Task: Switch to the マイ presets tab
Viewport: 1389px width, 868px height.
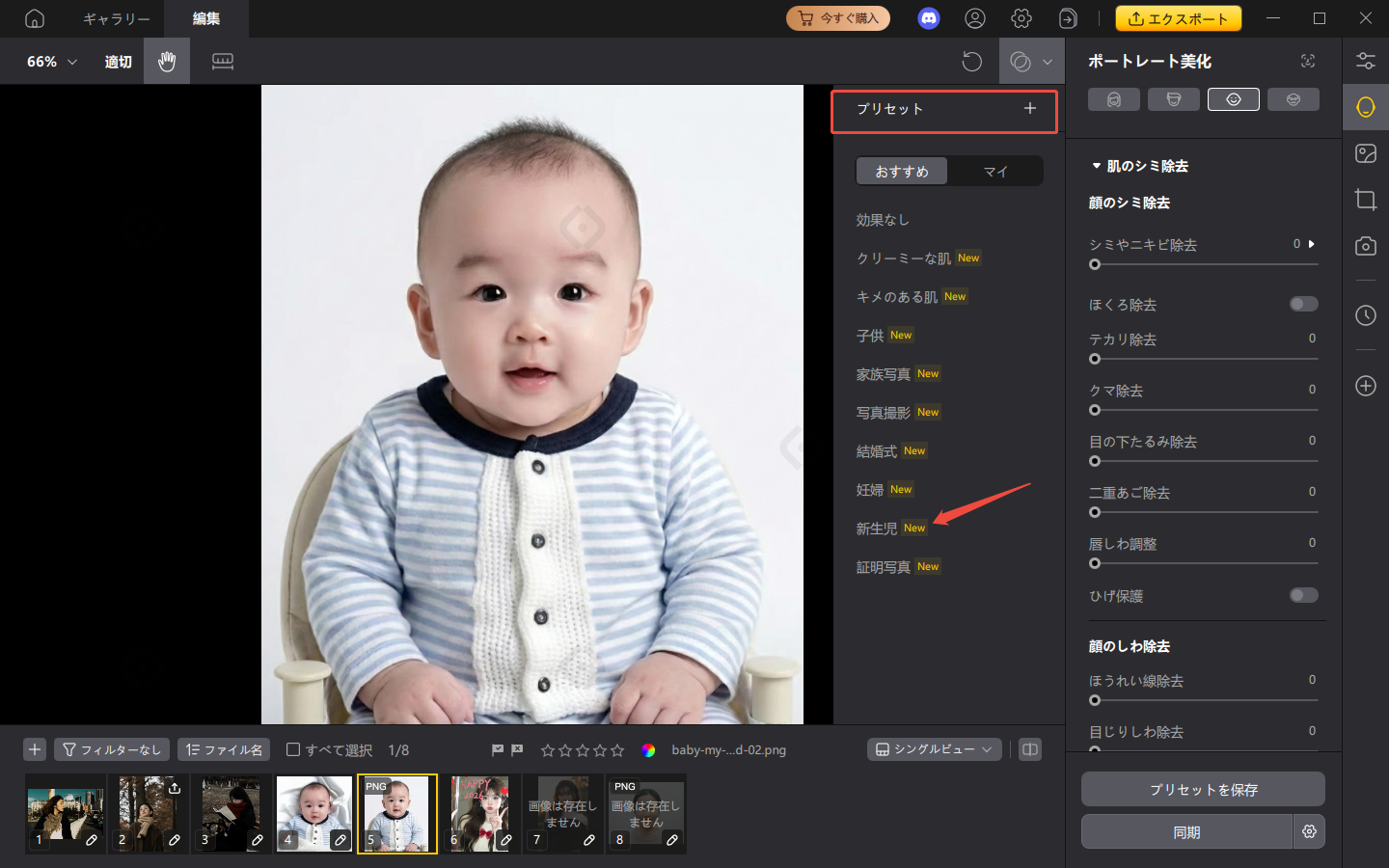Action: click(x=995, y=171)
